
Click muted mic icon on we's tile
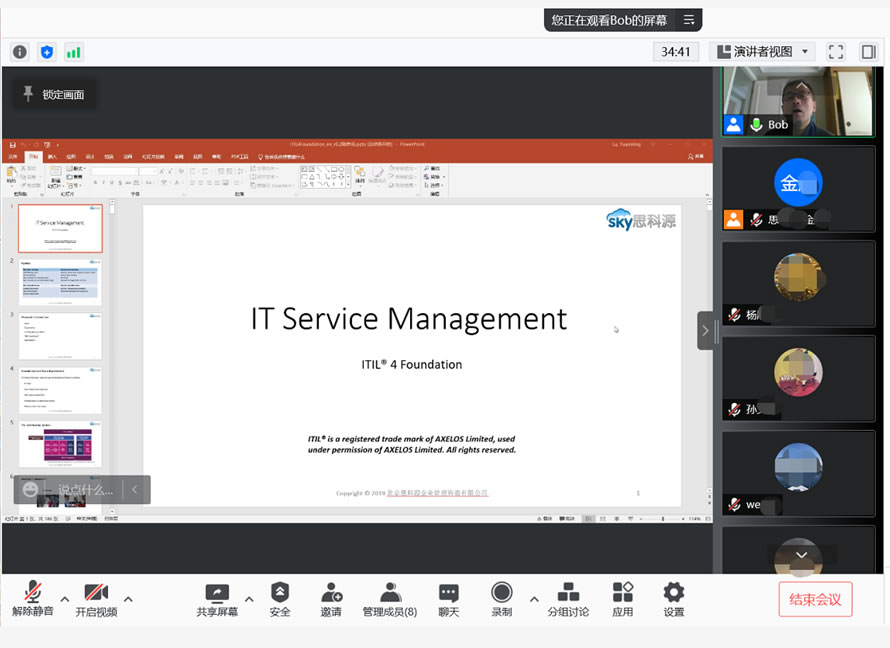click(x=734, y=504)
